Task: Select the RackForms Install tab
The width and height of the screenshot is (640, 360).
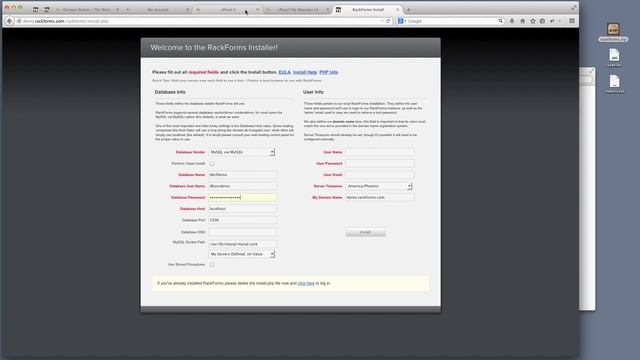Action: [367, 9]
